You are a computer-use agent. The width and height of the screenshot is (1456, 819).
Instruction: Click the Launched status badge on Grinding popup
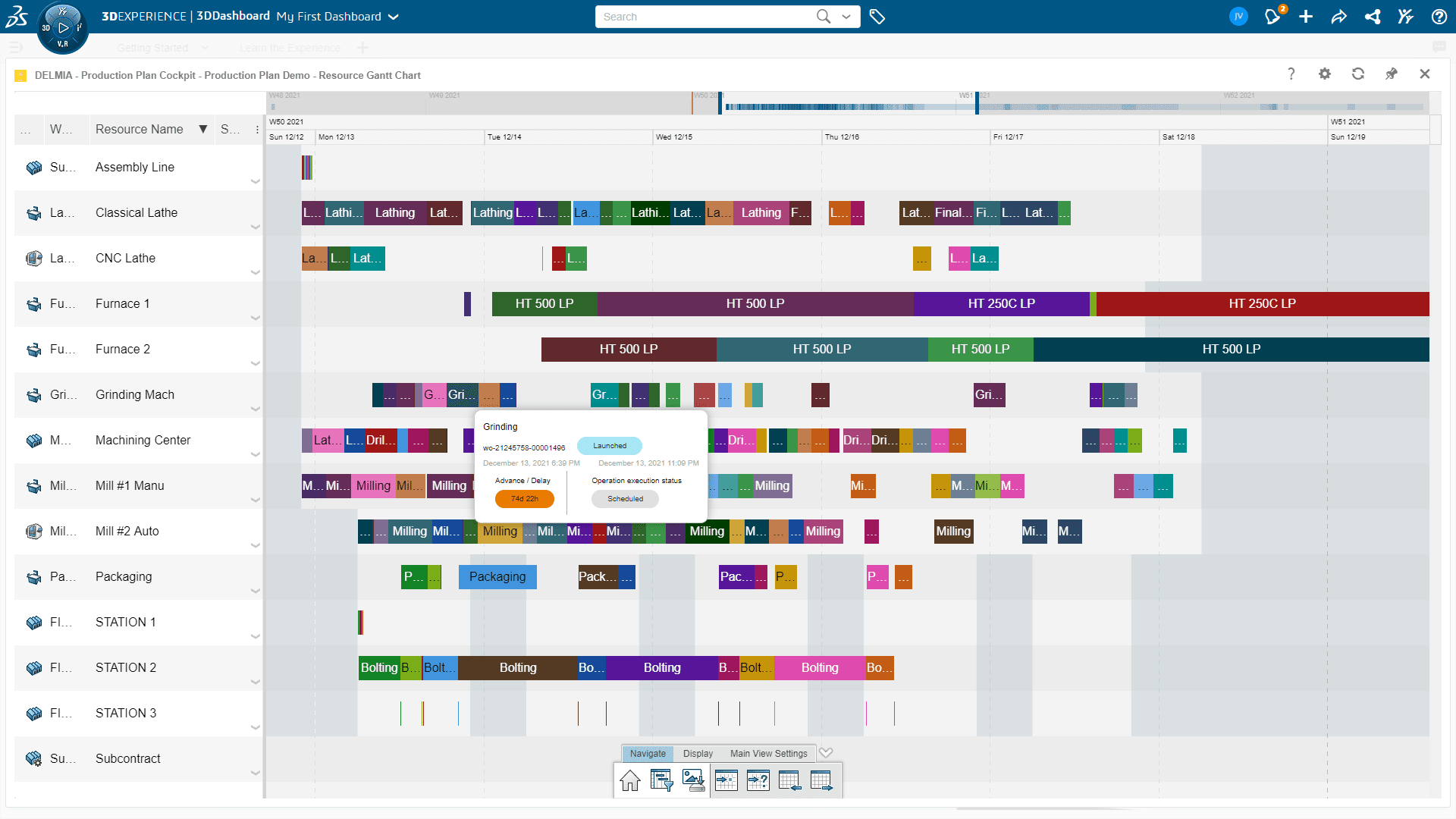point(608,446)
